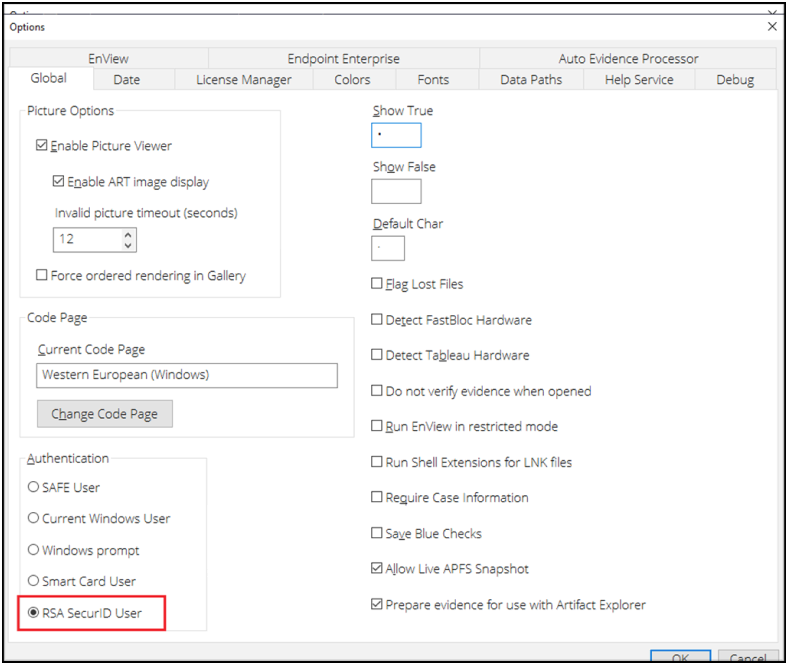Click the Change Code Page button
The width and height of the screenshot is (788, 665).
tap(105, 414)
